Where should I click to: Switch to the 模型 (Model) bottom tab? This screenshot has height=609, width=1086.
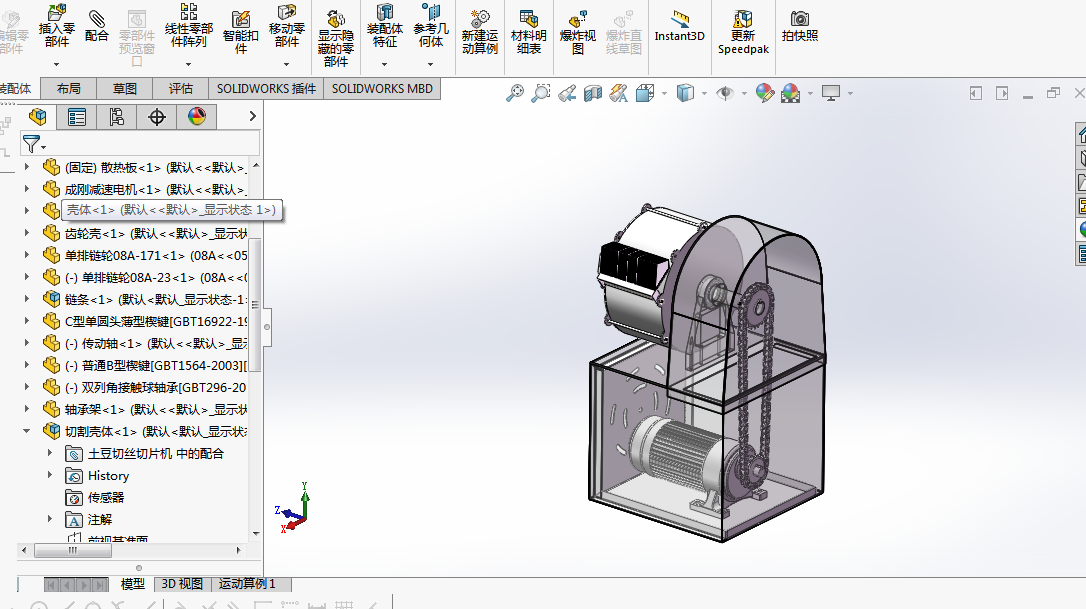[x=132, y=584]
